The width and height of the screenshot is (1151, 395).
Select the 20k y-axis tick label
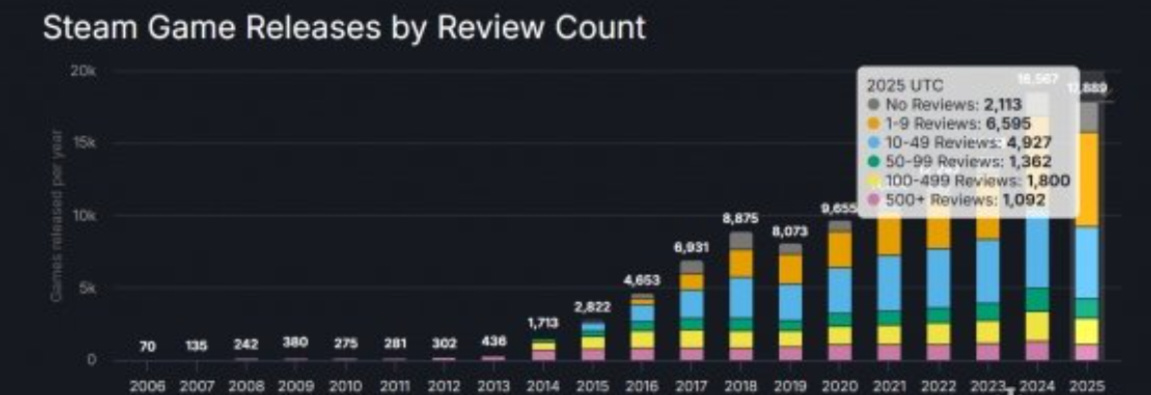point(85,71)
